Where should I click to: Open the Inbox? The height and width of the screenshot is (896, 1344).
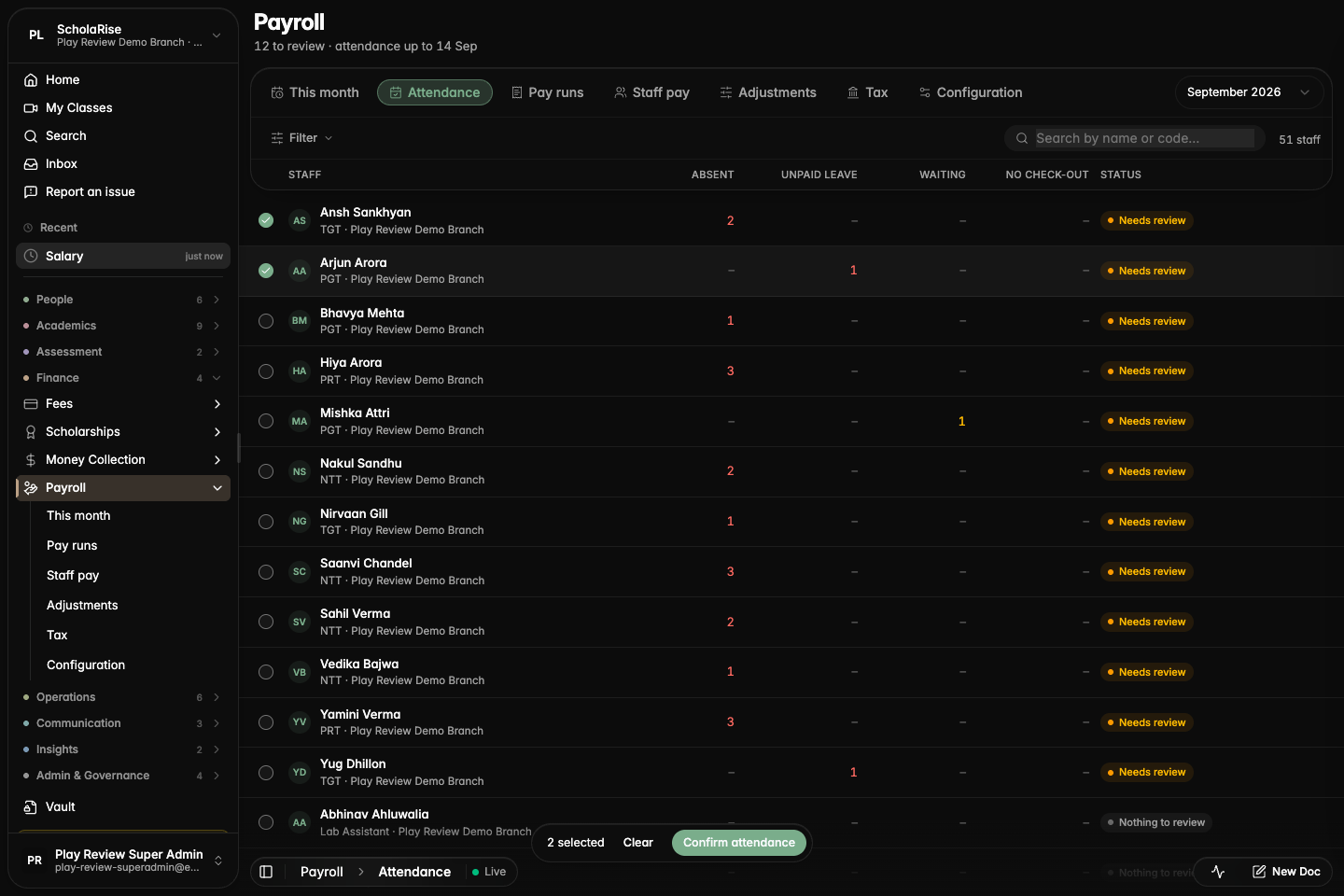(123, 163)
